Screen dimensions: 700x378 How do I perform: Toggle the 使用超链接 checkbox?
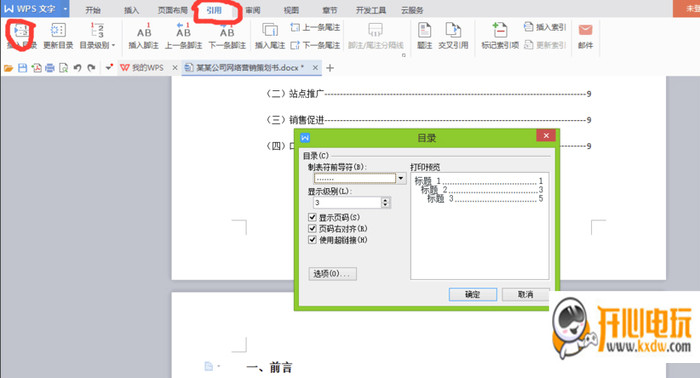[x=312, y=240]
